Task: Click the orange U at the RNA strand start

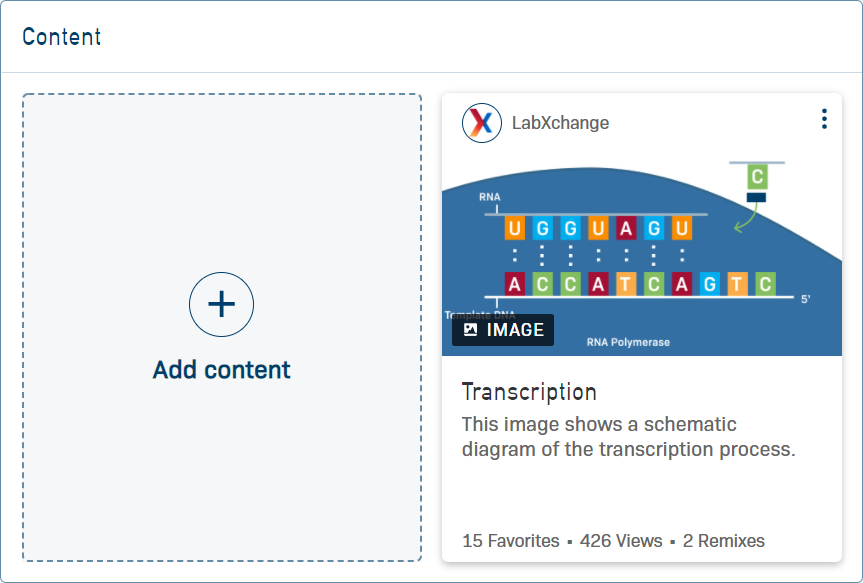Action: click(x=514, y=228)
